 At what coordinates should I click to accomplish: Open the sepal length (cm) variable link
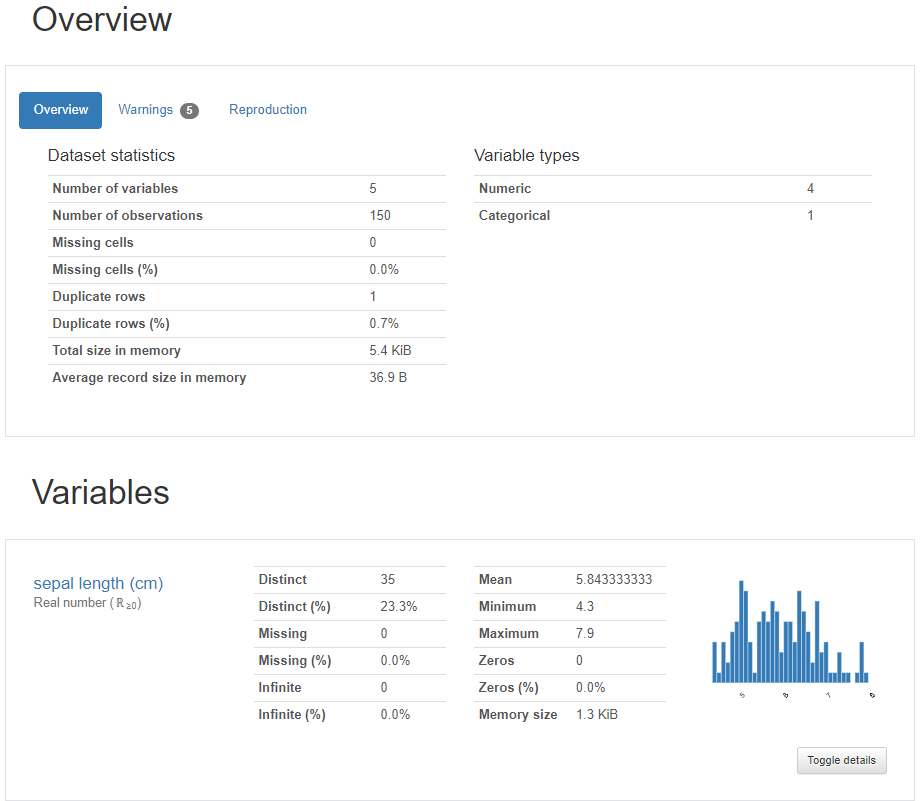(98, 583)
